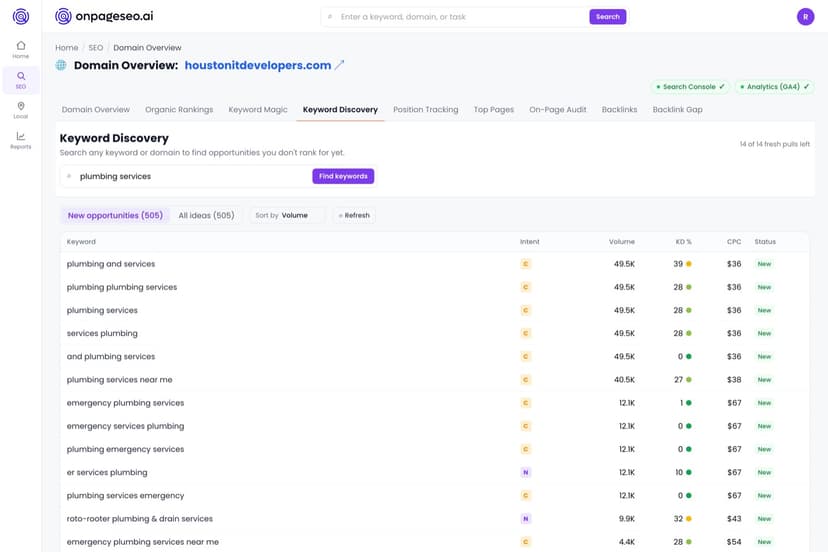Focus the top keyword or domain search field
Screen dimensions: 828x552
(x=456, y=17)
